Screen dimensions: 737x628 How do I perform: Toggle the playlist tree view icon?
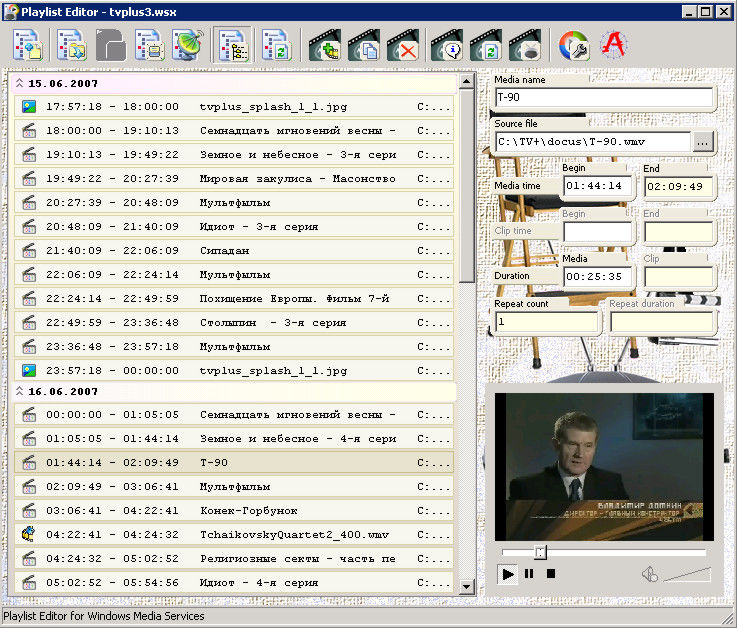coord(233,45)
